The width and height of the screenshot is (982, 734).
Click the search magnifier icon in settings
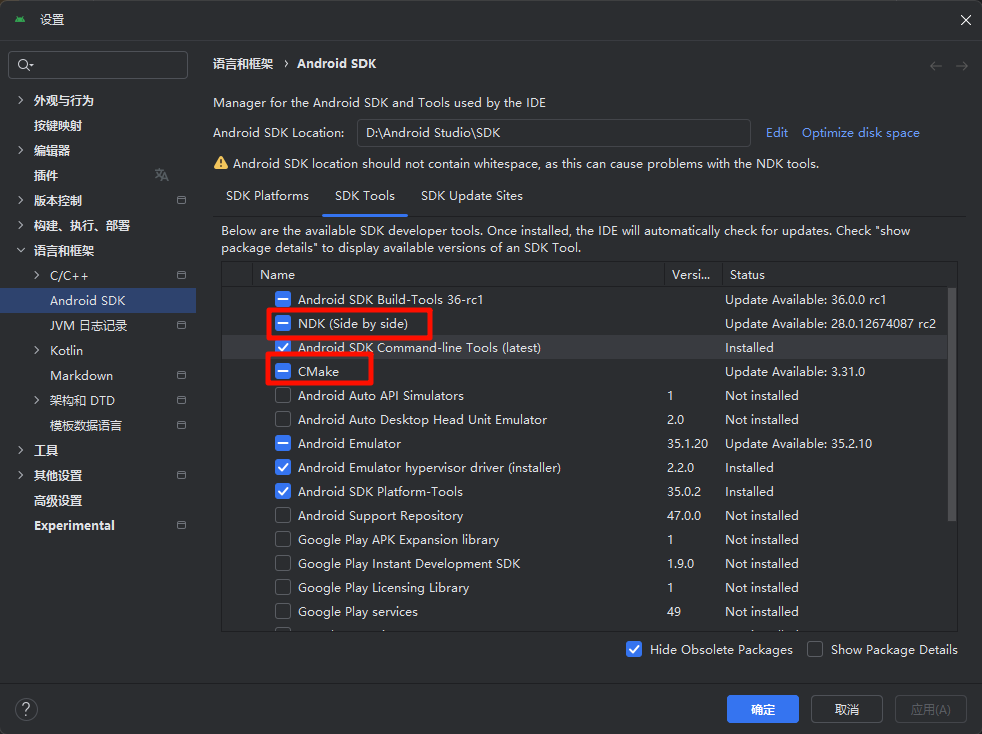point(24,65)
